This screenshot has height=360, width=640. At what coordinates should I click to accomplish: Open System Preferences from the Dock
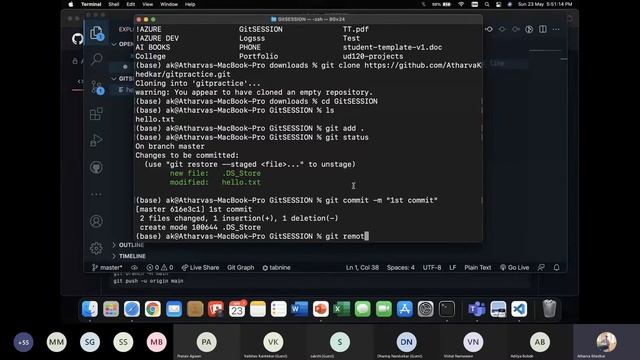coord(426,309)
